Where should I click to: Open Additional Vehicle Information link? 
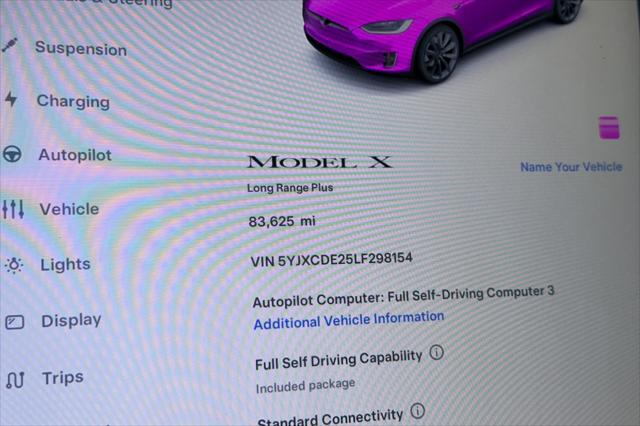(349, 320)
